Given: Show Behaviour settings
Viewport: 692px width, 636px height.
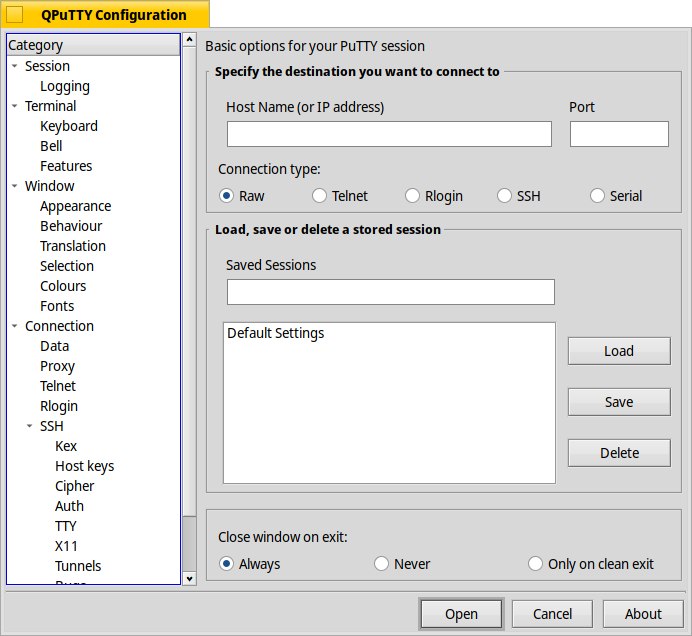Looking at the screenshot, I should [71, 226].
